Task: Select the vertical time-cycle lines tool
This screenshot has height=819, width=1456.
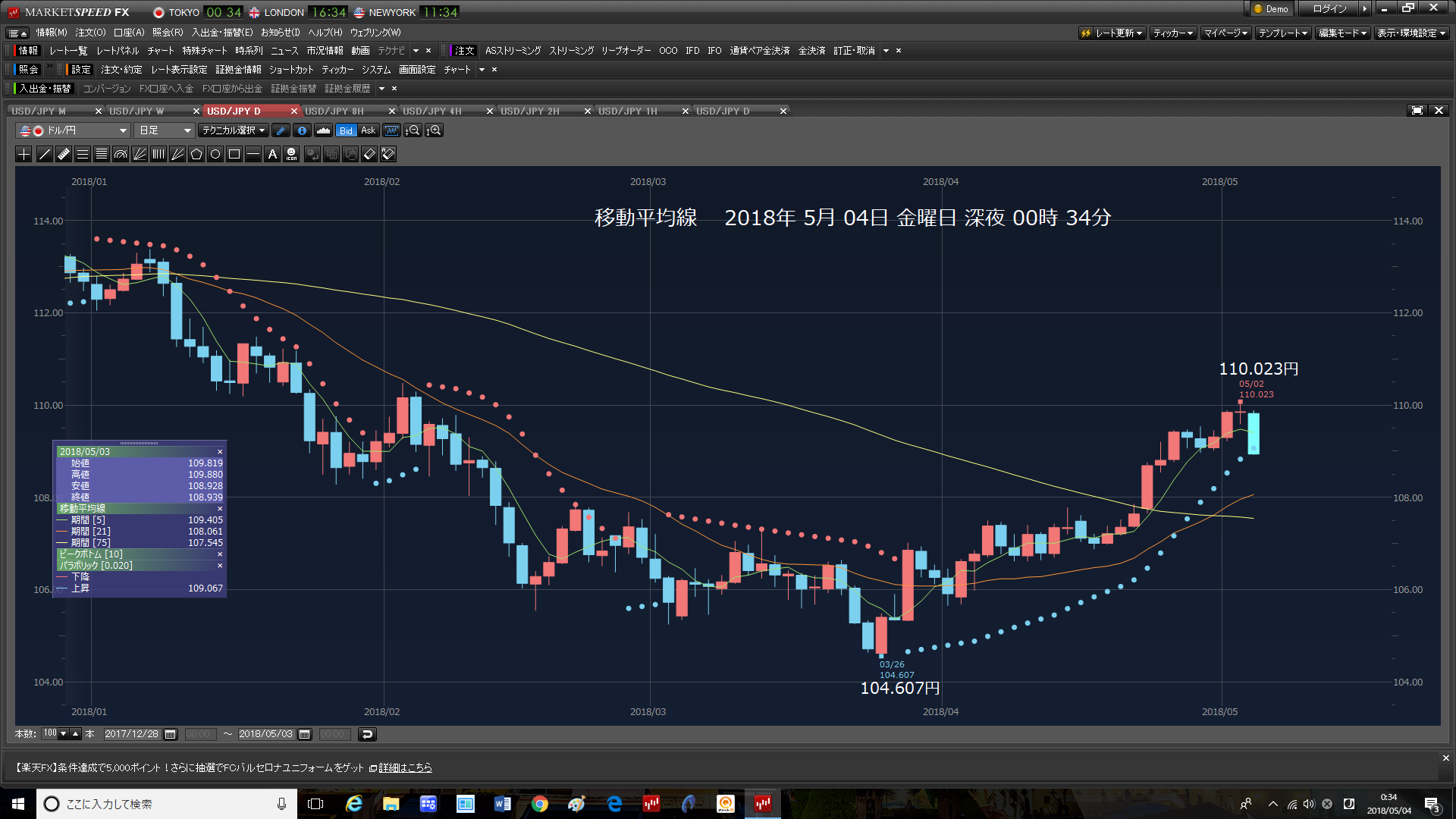Action: pos(158,155)
